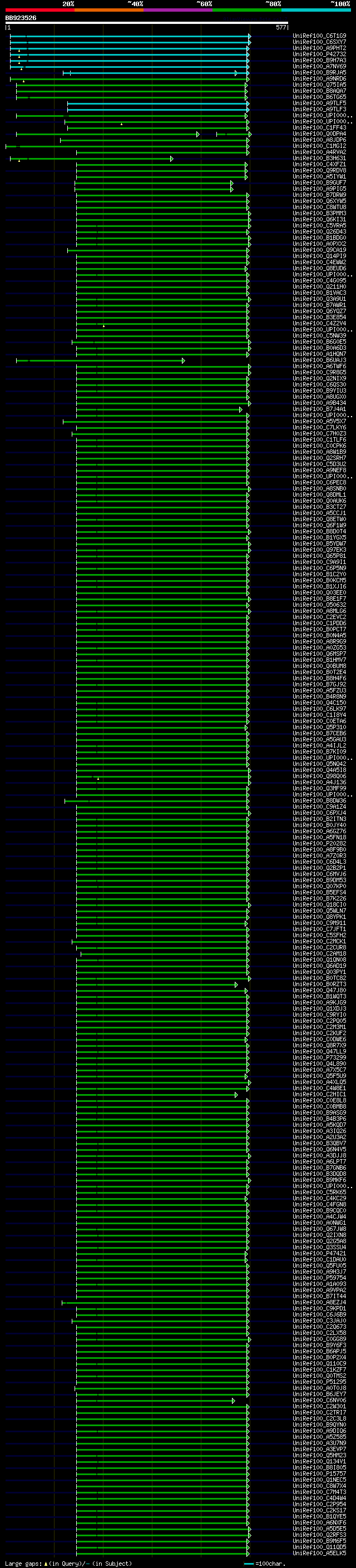Select the UniRef100_A9PIG5 label
This screenshot has width=356, height=1568.
(x=319, y=189)
